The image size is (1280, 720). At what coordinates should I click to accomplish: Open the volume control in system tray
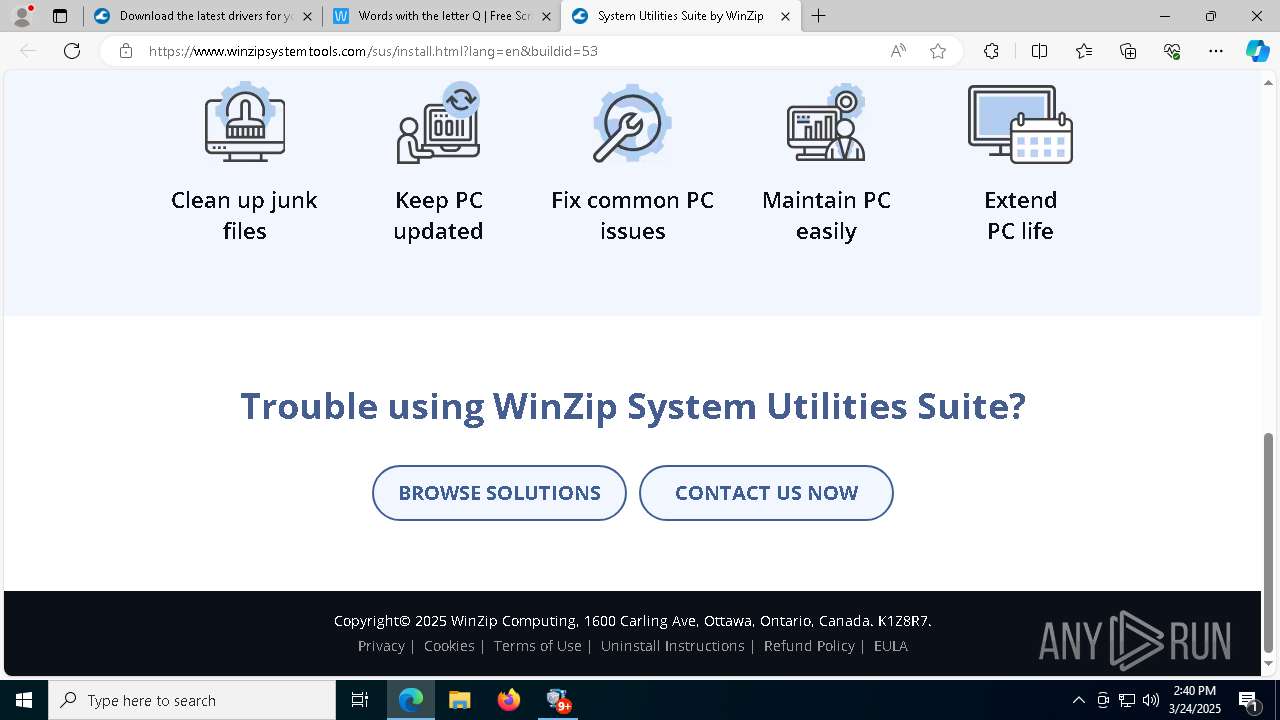point(1151,700)
